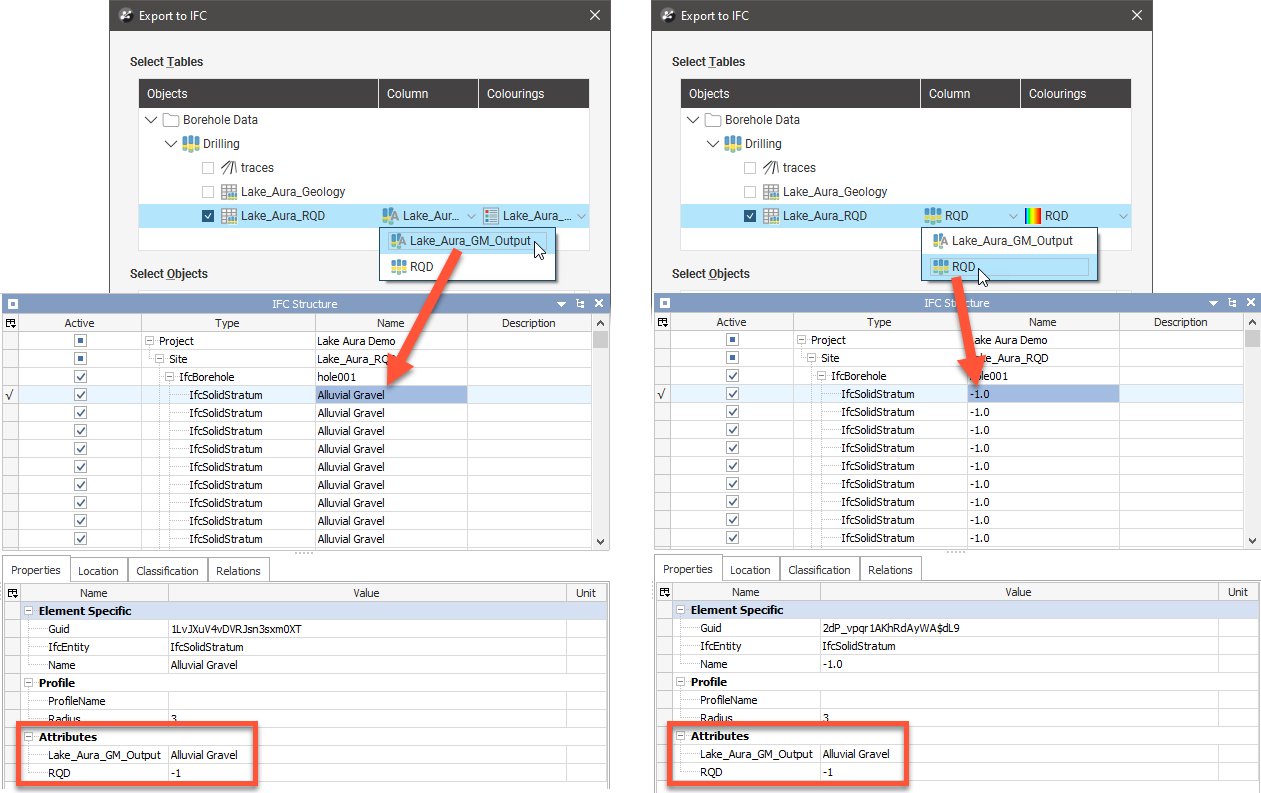Viewport: 1261px width, 793px height.
Task: Uncheck Active box for hole001 IfcBorehole in left panel
Action: click(81, 377)
